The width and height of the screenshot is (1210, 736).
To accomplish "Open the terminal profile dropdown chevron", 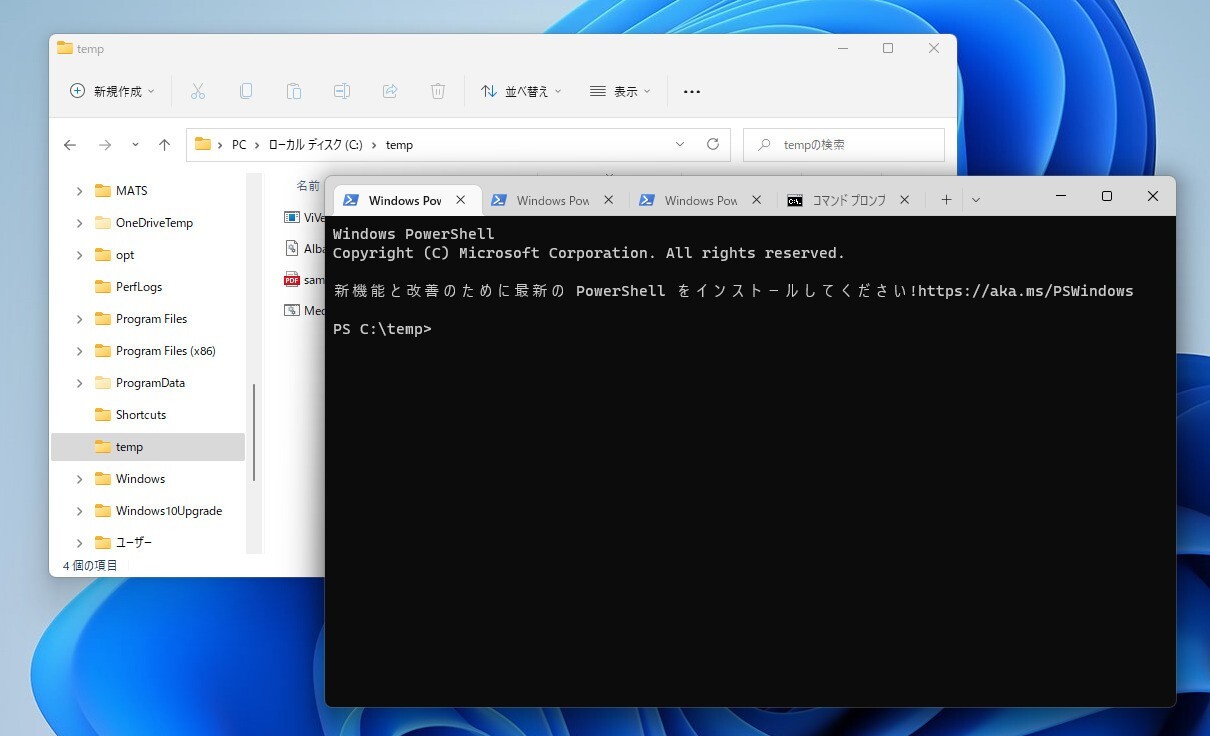I will pos(976,200).
